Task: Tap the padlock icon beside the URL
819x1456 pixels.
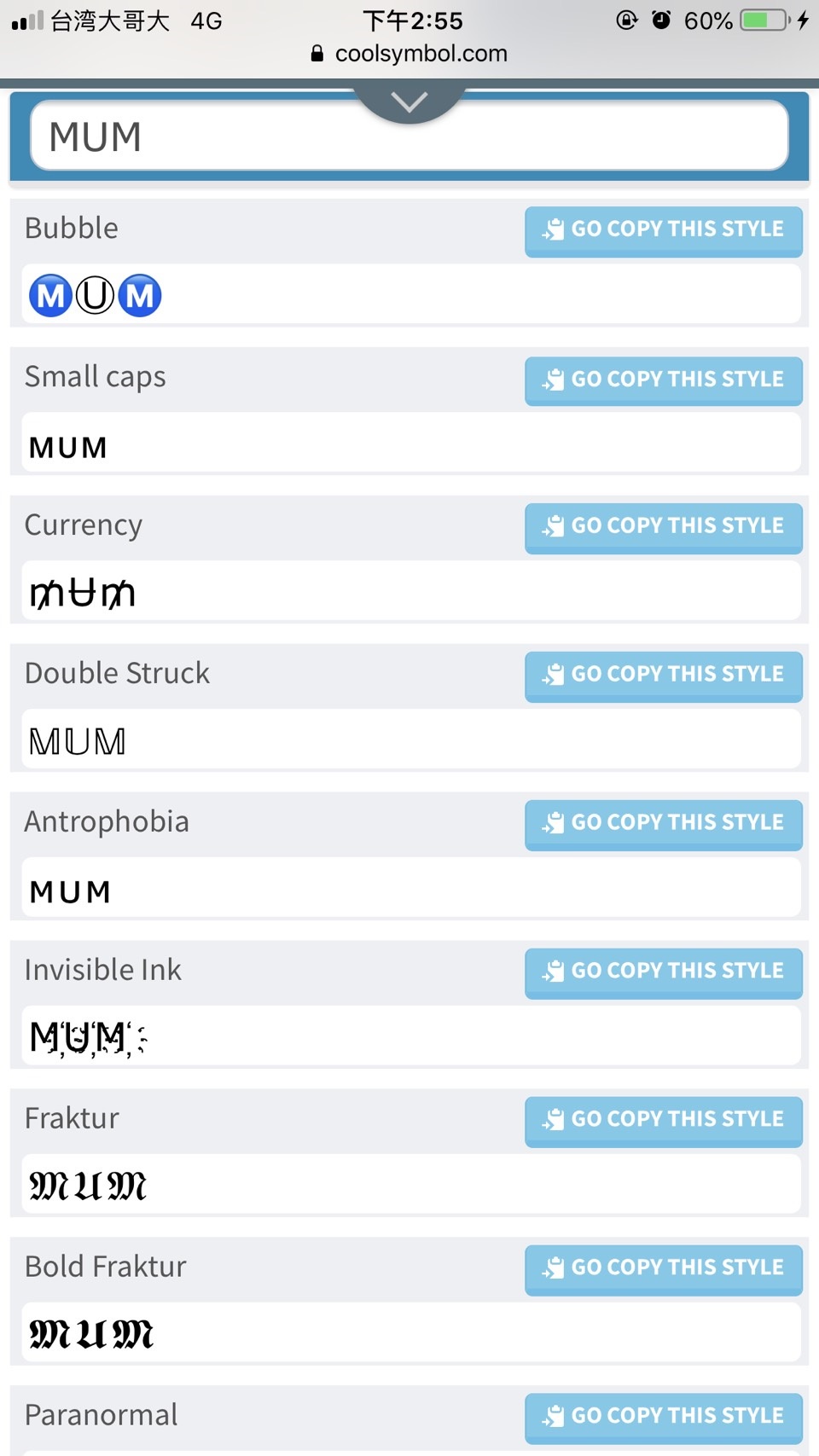Action: [x=317, y=54]
